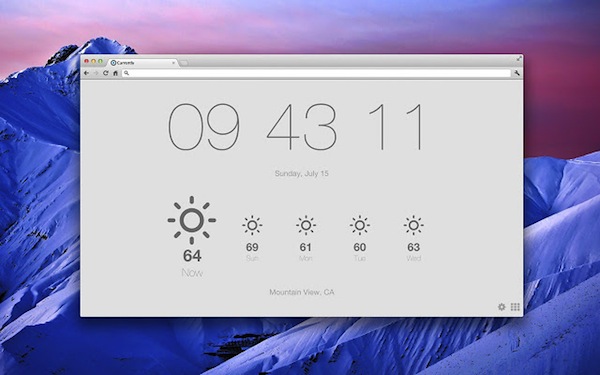Image resolution: width=600 pixels, height=375 pixels.
Task: Click the 60 temperature for Tue
Action: point(360,247)
